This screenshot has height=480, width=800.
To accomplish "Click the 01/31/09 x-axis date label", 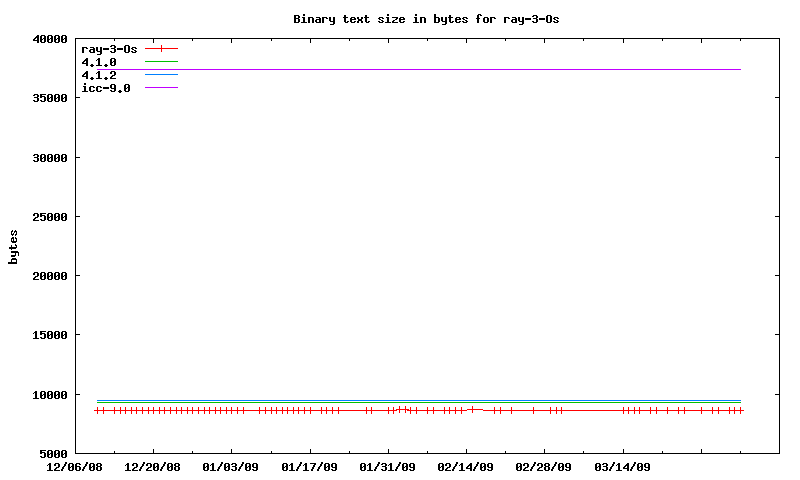I will (387, 467).
